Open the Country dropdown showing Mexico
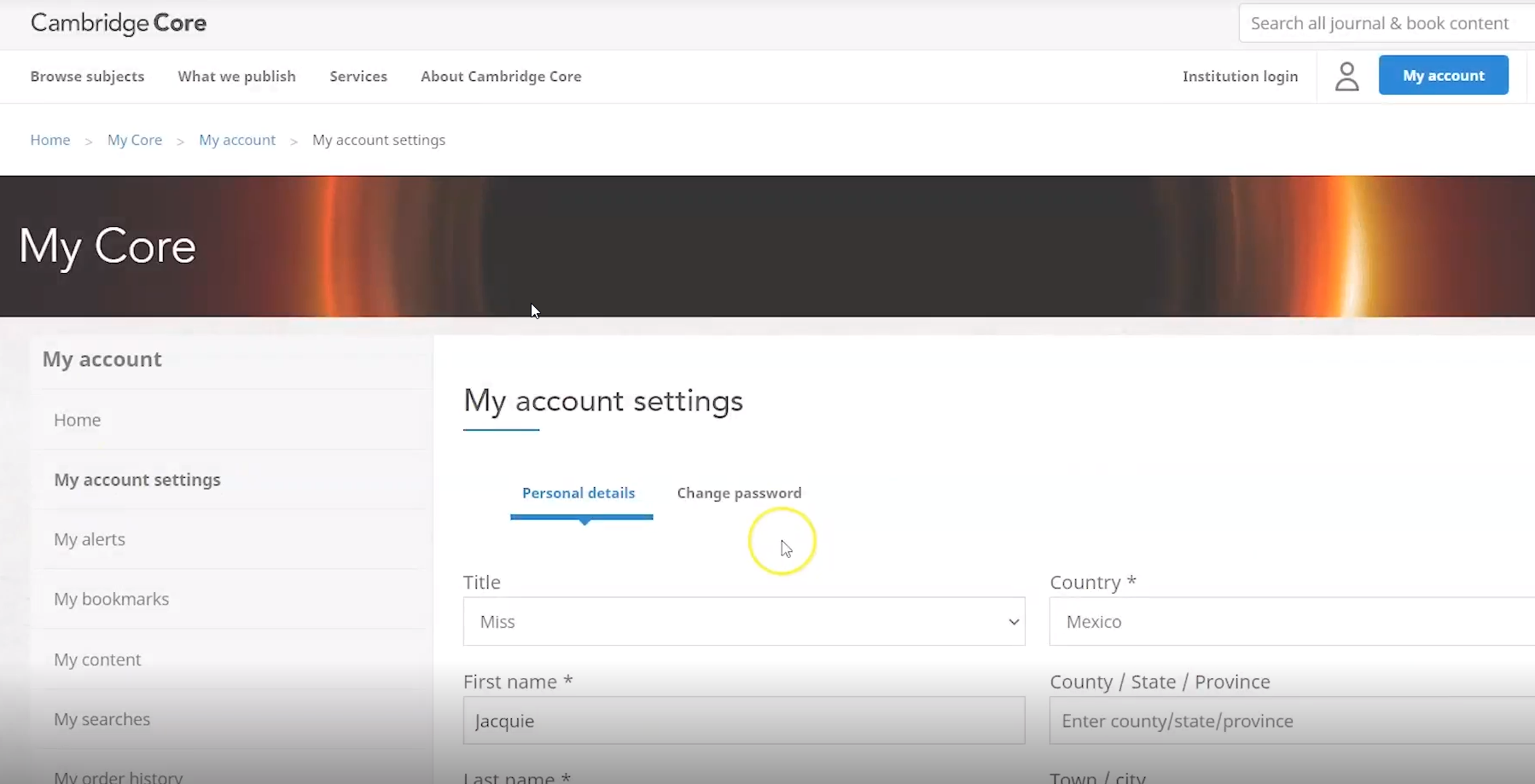Screen dimensions: 1535x784 coord(1292,621)
